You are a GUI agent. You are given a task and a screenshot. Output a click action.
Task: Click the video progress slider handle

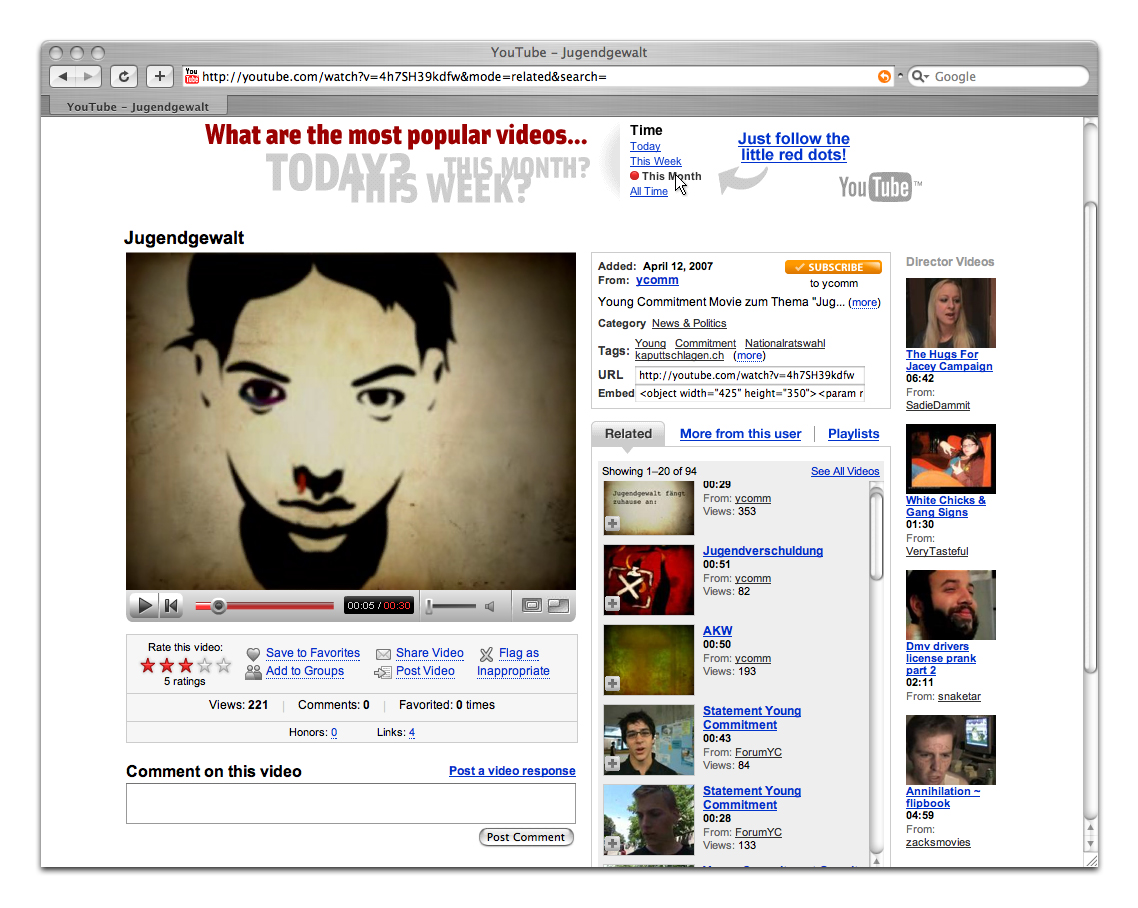218,605
